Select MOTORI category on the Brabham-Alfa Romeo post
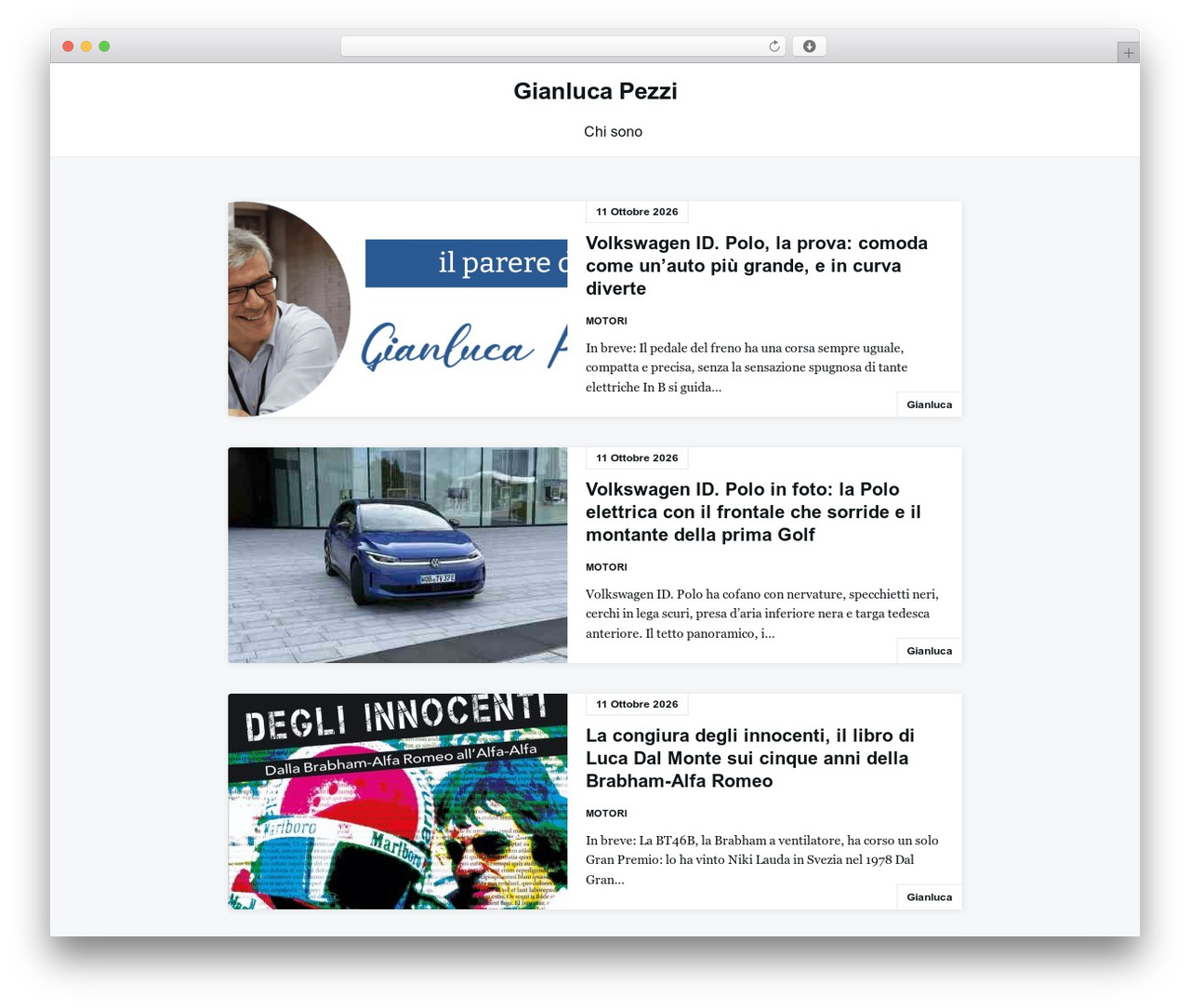Viewport: 1190px width, 1008px height. pyautogui.click(x=606, y=814)
